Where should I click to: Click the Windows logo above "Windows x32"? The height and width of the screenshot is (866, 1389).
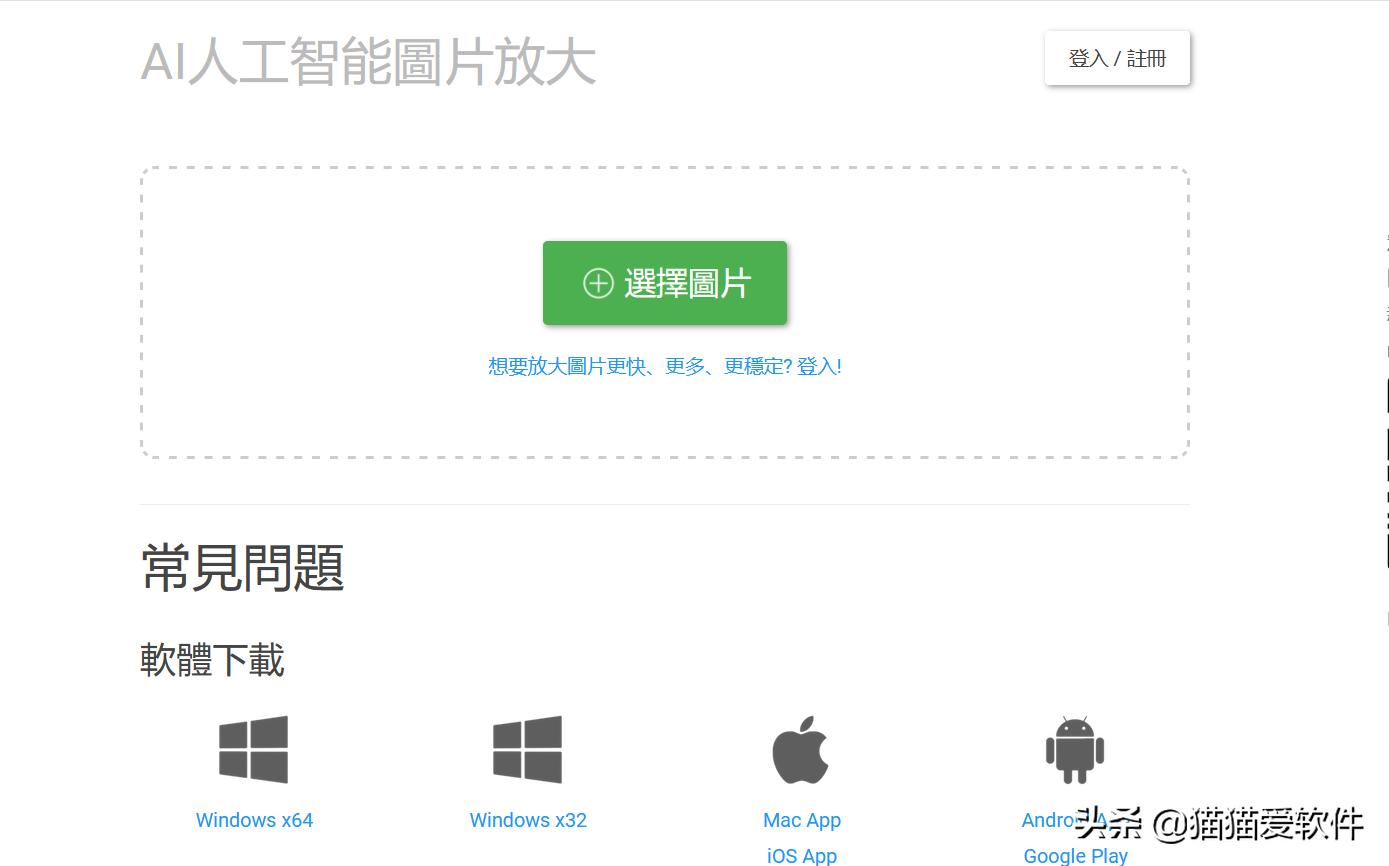[x=527, y=748]
